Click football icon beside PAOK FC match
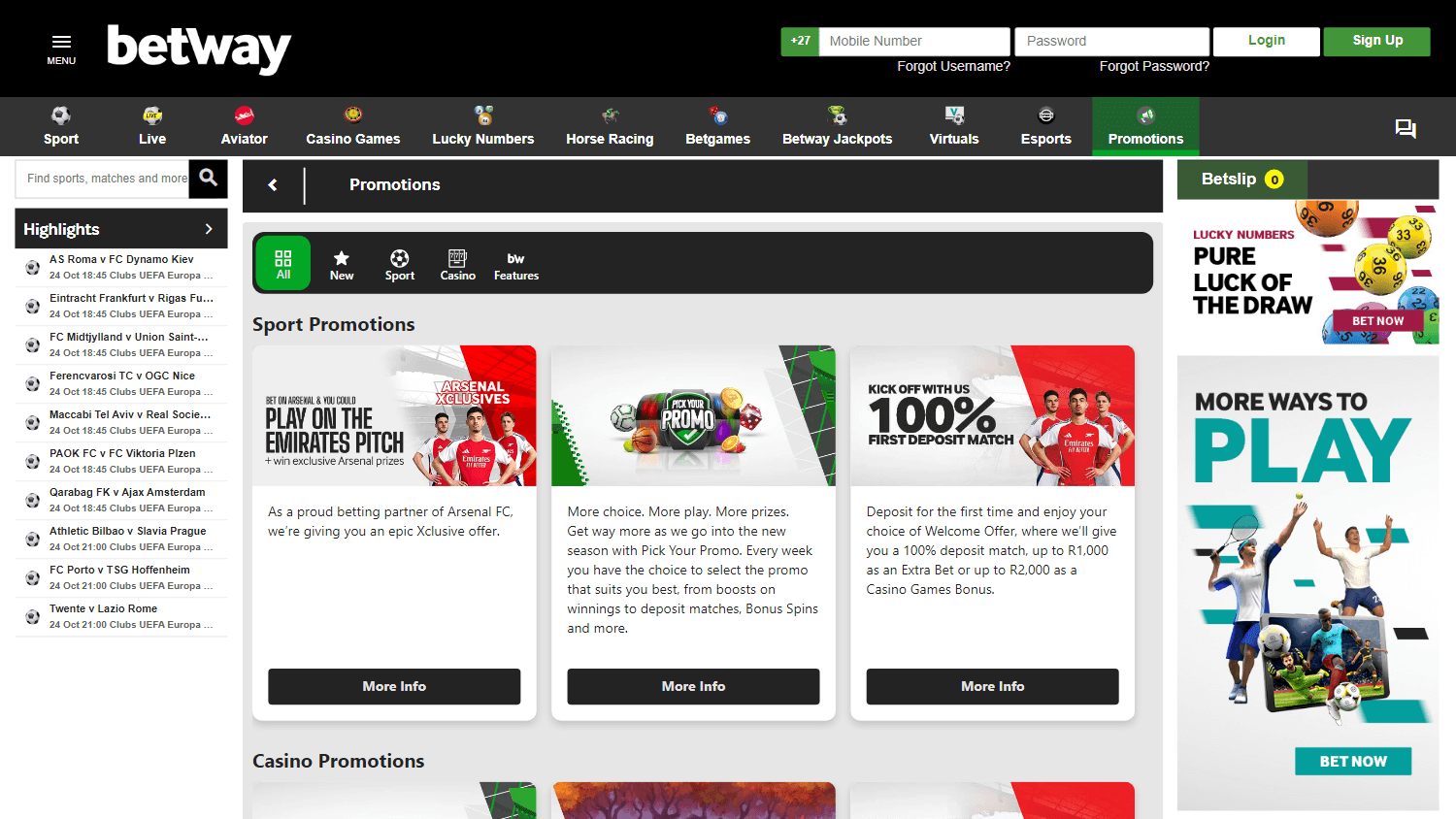 click(33, 462)
